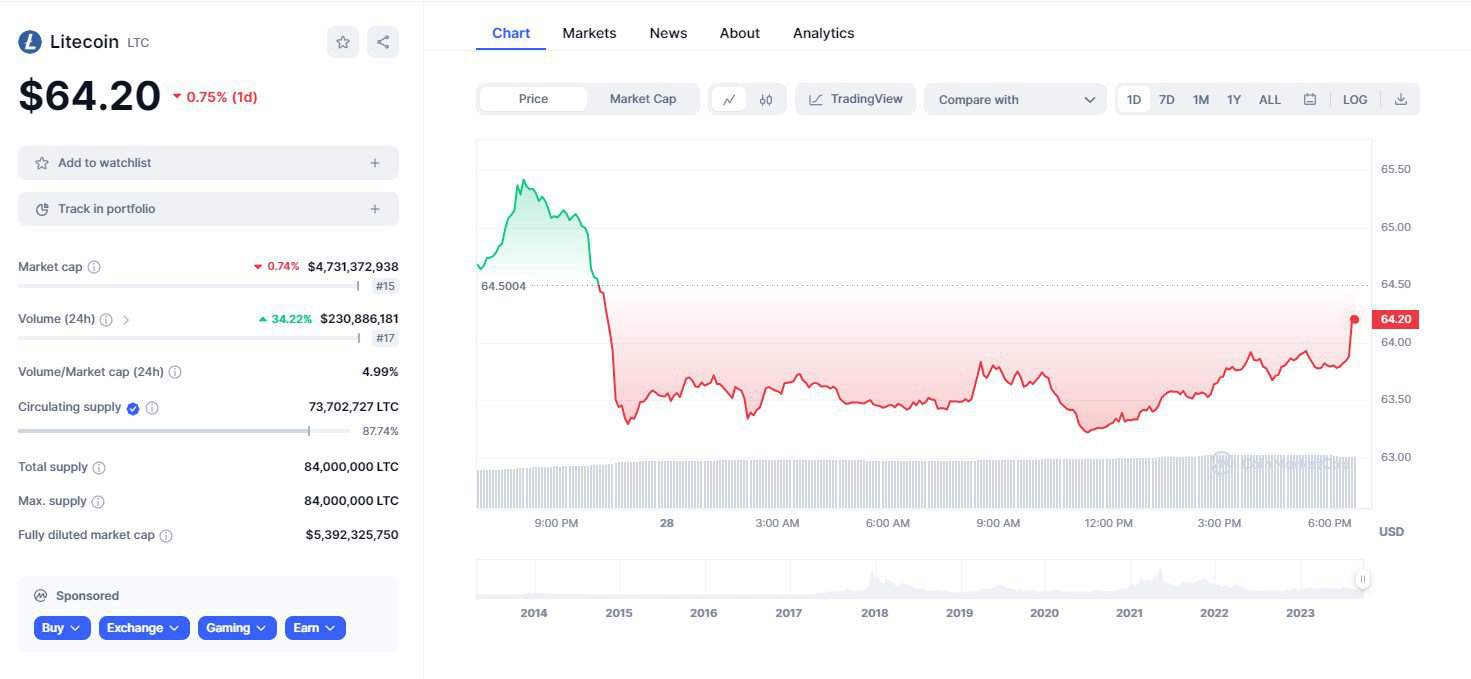
Task: Select the Price chart toggle
Action: pyautogui.click(x=533, y=99)
